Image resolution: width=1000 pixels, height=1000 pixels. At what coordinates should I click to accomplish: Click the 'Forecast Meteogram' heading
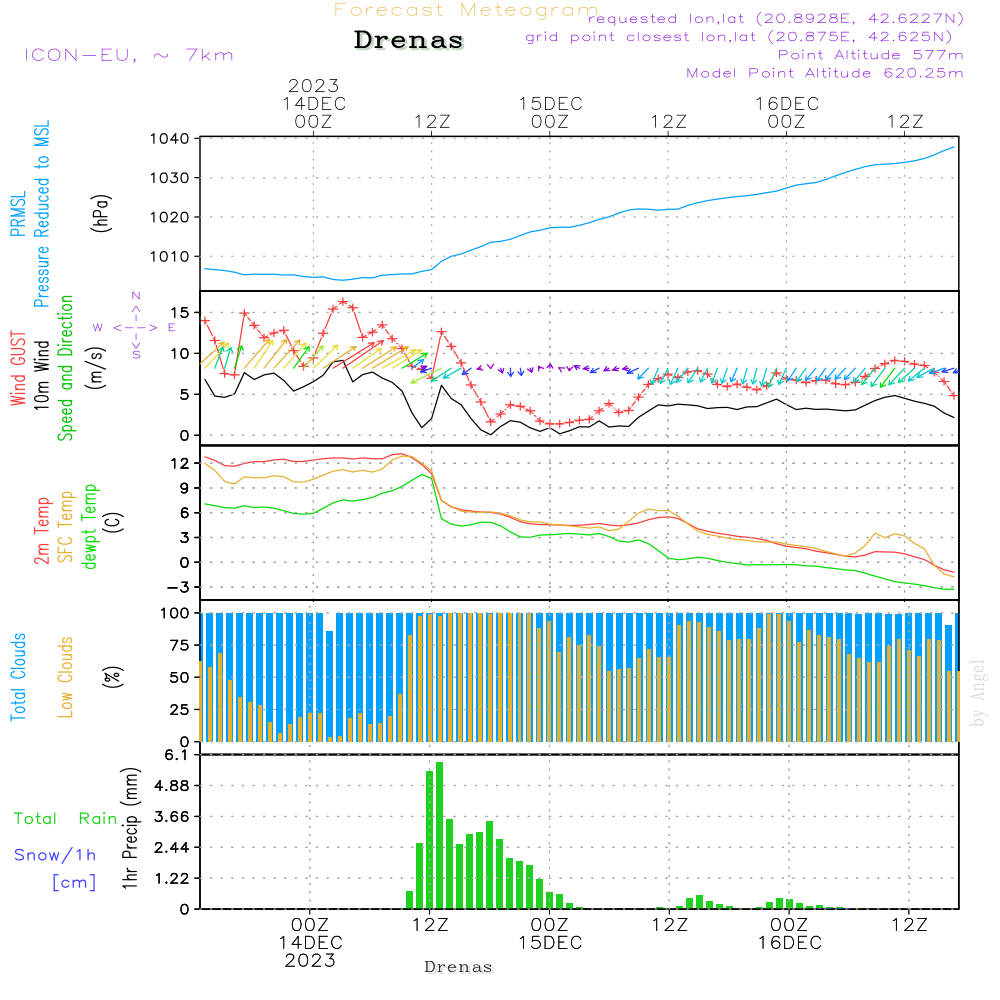pyautogui.click(x=466, y=10)
